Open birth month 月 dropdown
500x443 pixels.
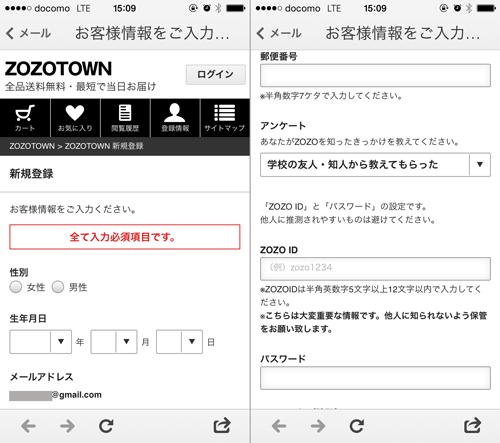(114, 342)
